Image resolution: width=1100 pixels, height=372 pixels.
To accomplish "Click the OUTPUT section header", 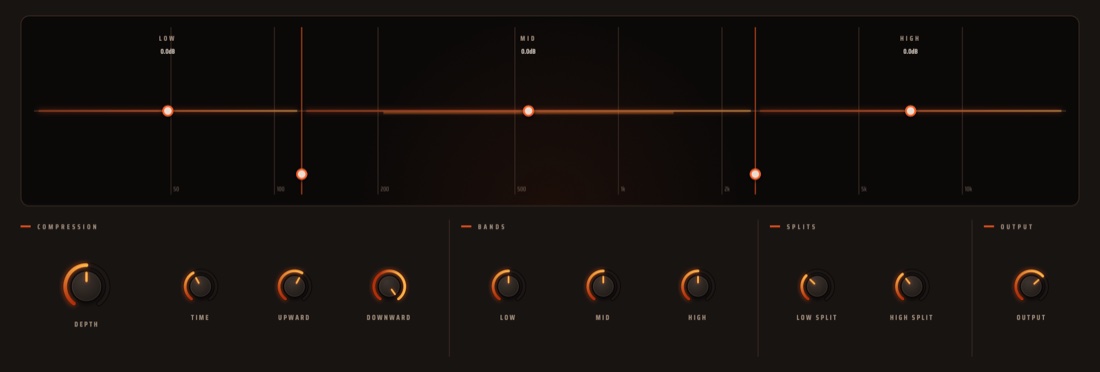I will click(x=1017, y=227).
